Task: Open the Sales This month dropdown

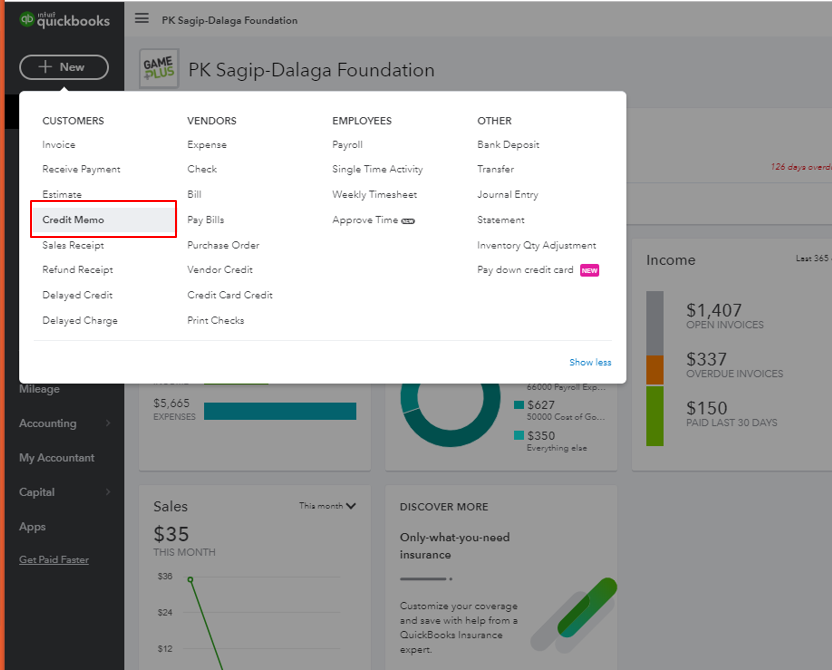Action: pyautogui.click(x=328, y=506)
